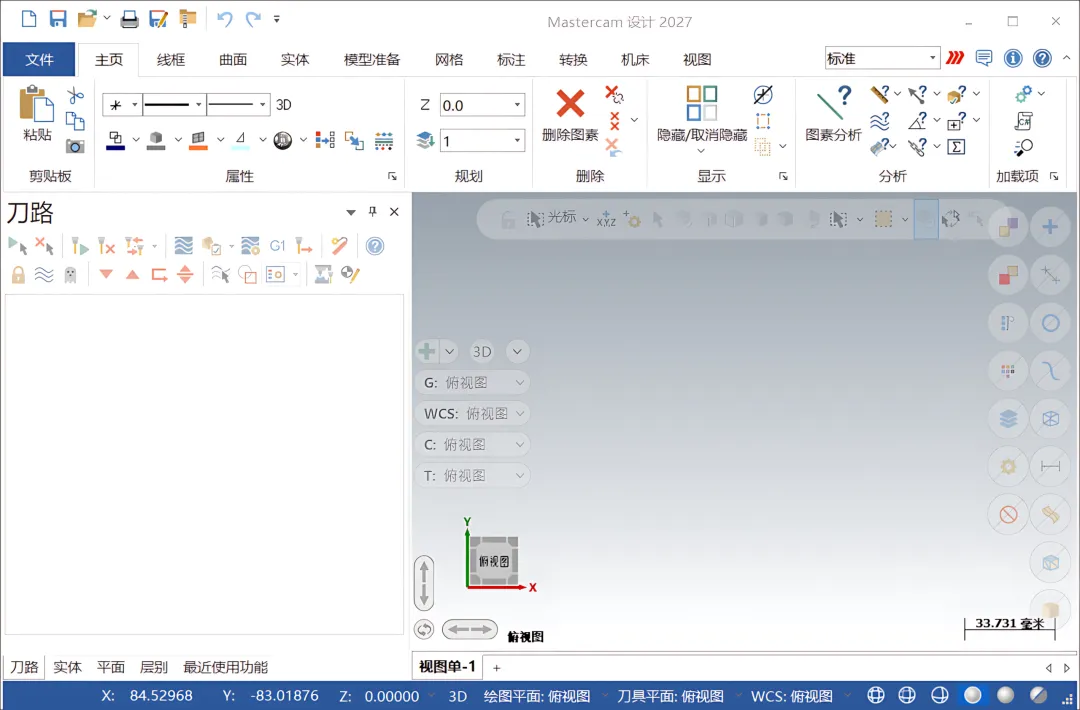Click the Save icon in quick access toolbar
The image size is (1080, 710).
[x=58, y=19]
